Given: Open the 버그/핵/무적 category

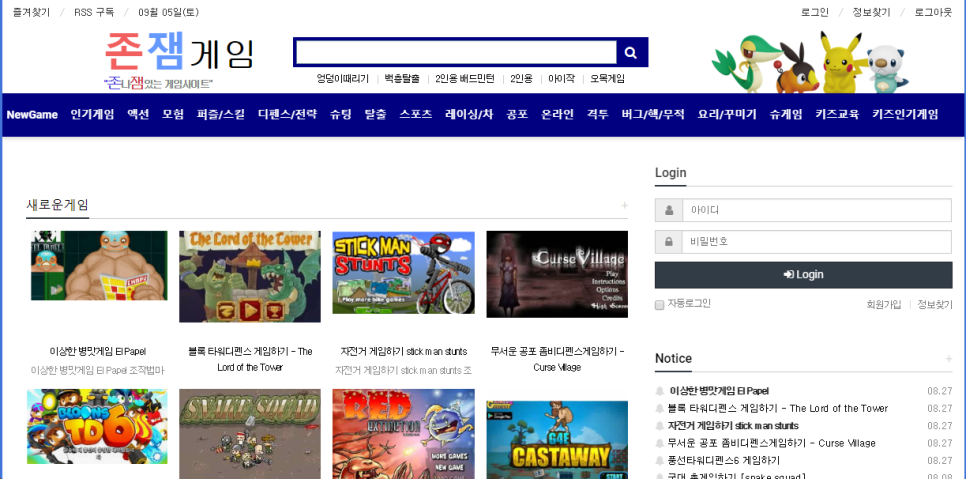Looking at the screenshot, I should pos(653,115).
